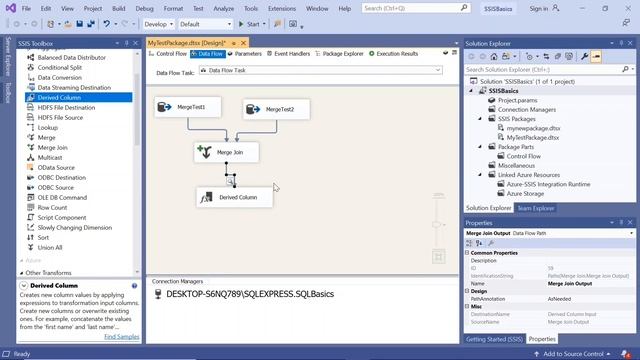Select the Multicast transform
This screenshot has height=360, width=640.
click(x=50, y=158)
